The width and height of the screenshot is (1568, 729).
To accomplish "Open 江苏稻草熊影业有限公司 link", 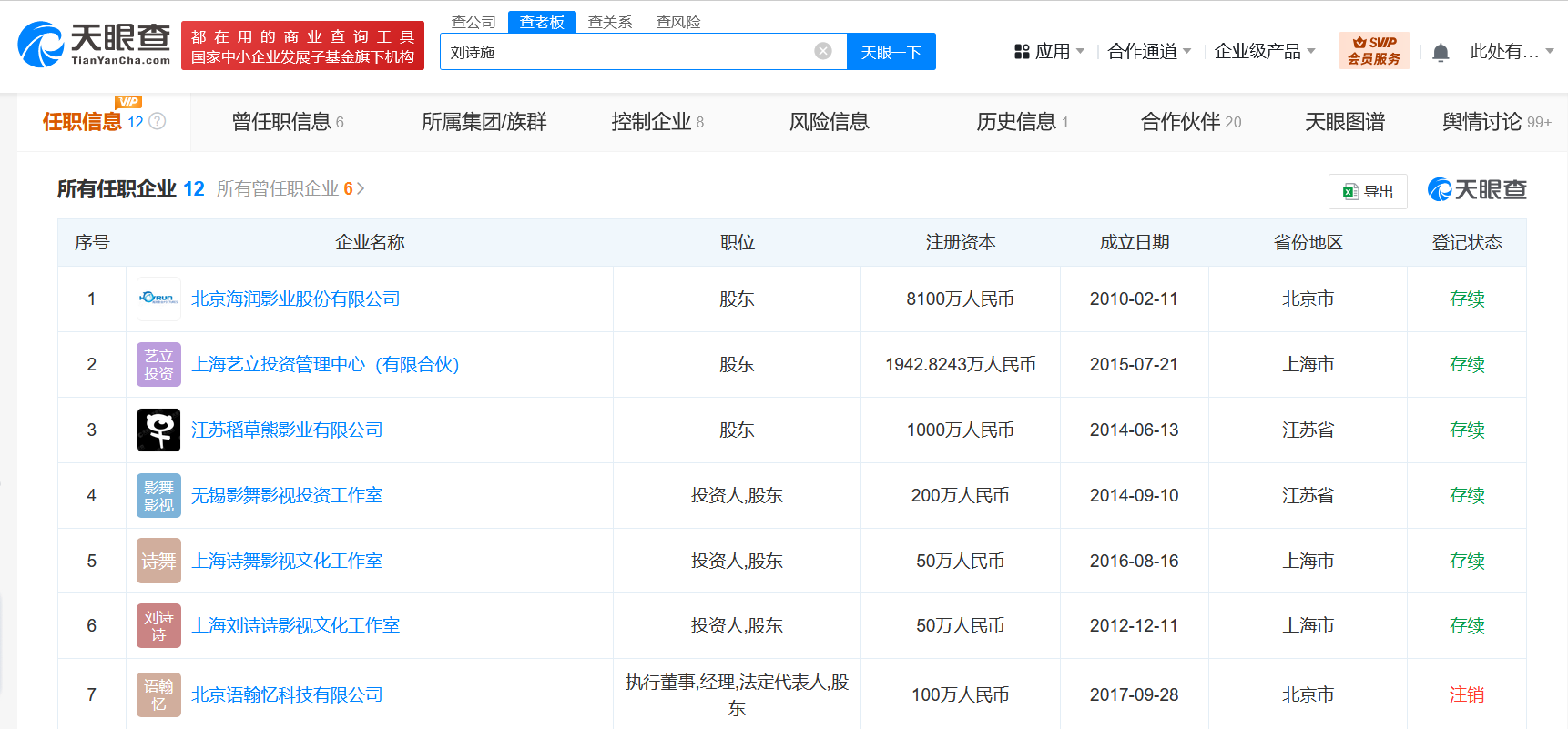I will [x=287, y=430].
